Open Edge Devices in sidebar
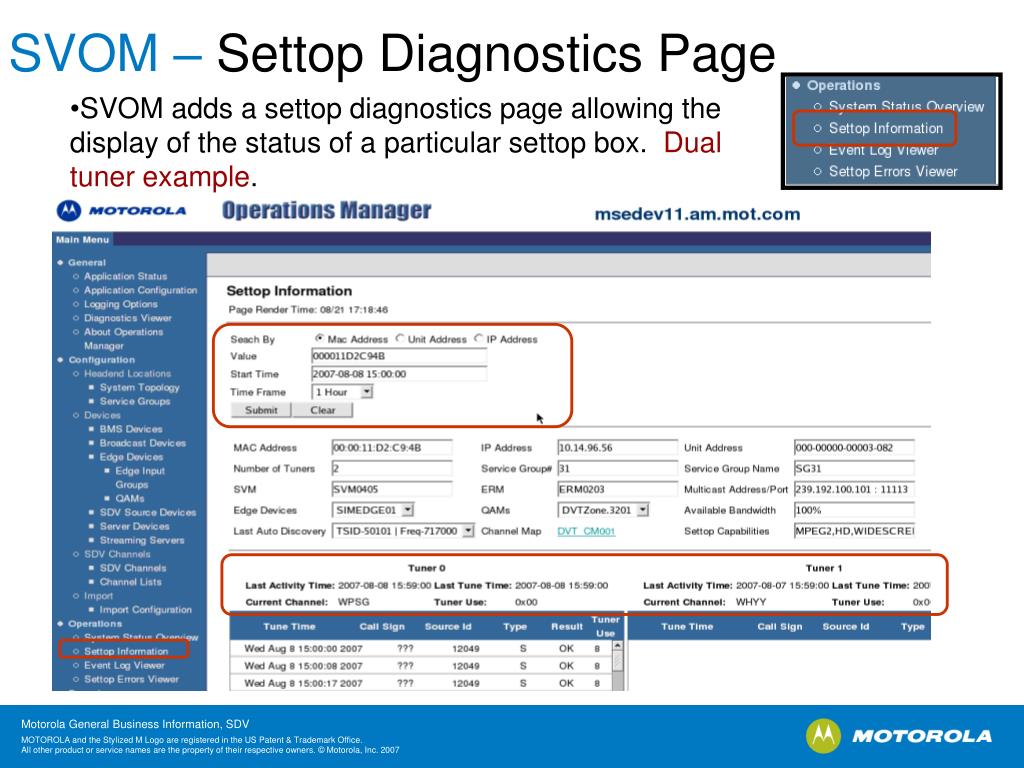The width and height of the screenshot is (1024, 768). click(131, 457)
